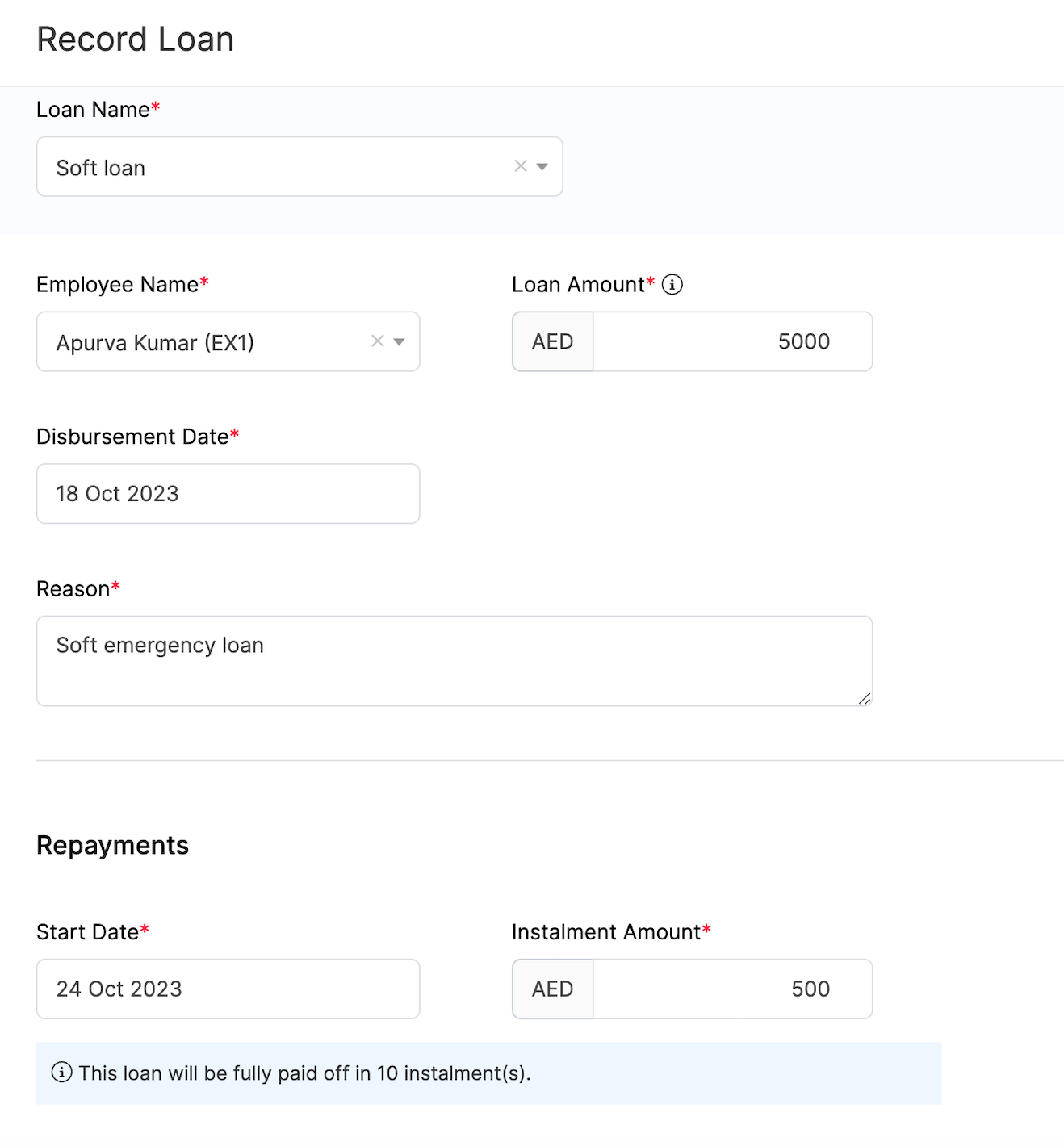Screen dimensions: 1064x1146
Task: Click inside the Reason text area
Action: pos(454,661)
